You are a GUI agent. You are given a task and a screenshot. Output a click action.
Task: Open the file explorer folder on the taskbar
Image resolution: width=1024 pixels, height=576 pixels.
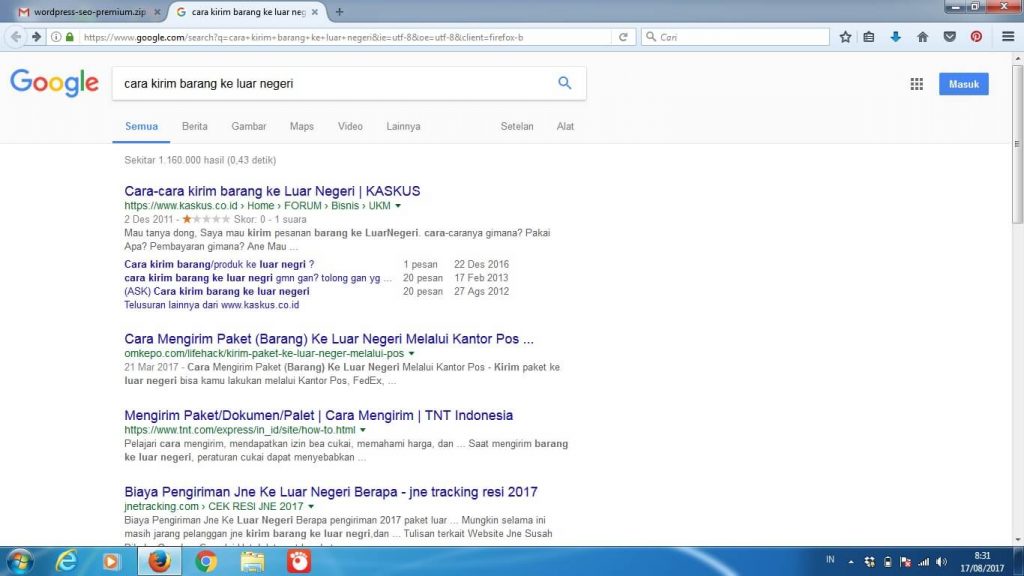click(x=252, y=561)
